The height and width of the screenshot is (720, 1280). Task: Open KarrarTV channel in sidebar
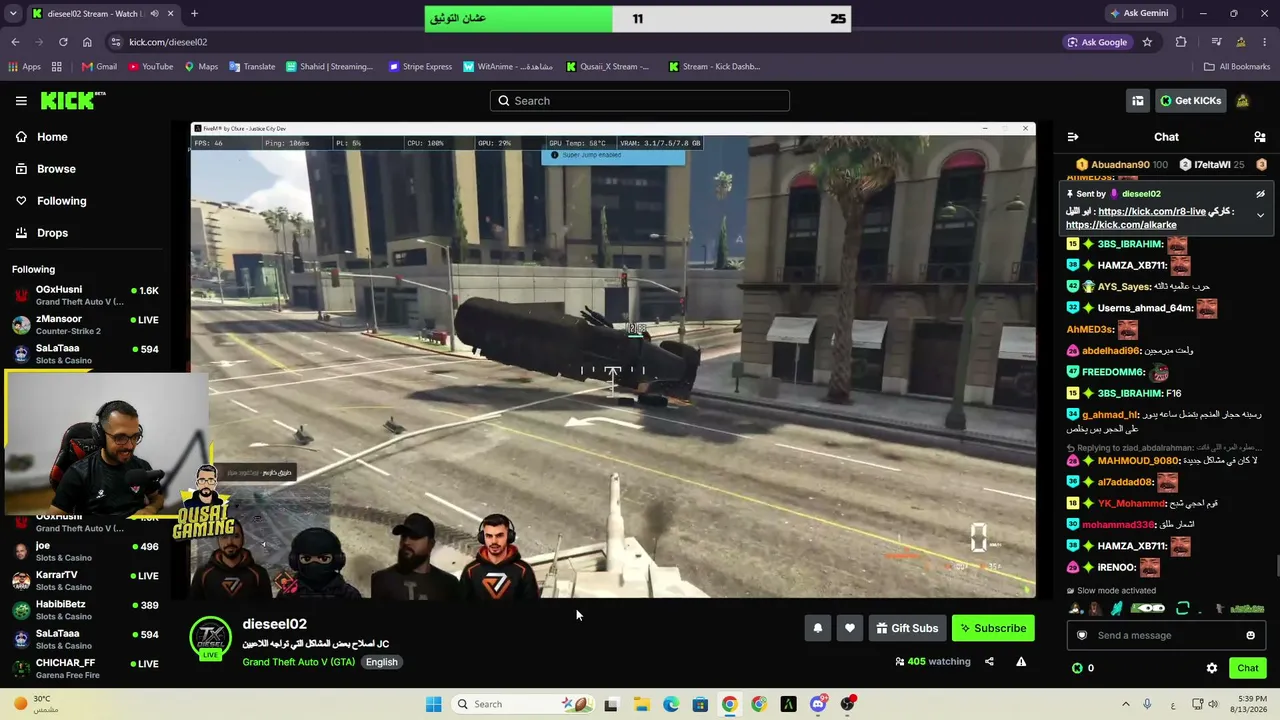[85, 580]
